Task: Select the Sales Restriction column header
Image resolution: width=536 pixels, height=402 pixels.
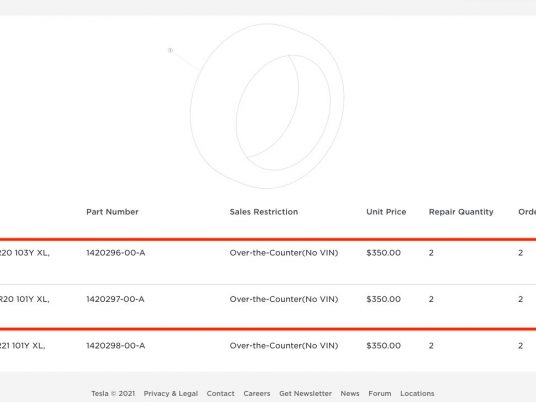Action: [x=264, y=212]
